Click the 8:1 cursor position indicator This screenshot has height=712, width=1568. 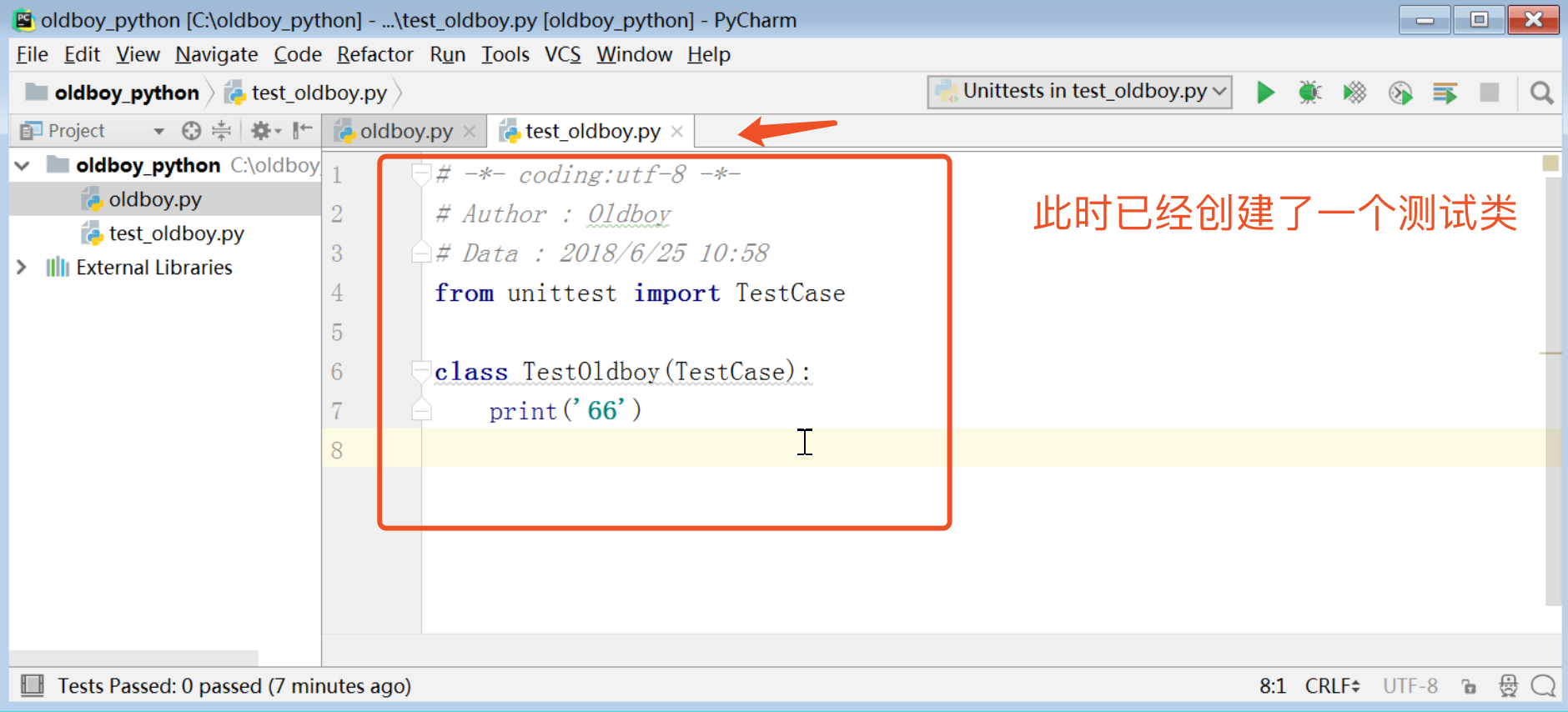pos(1273,686)
